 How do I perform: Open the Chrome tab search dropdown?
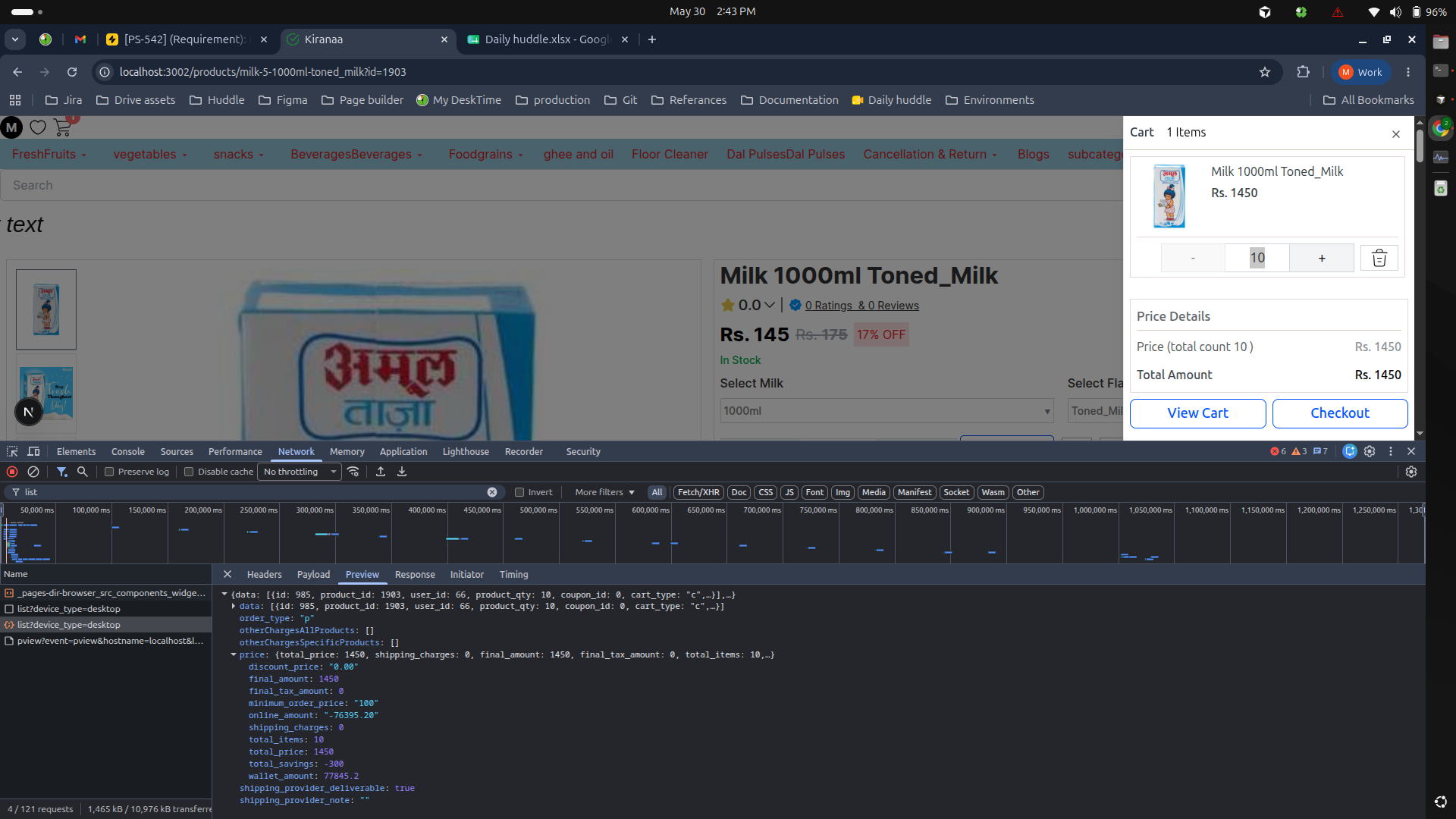(15, 39)
